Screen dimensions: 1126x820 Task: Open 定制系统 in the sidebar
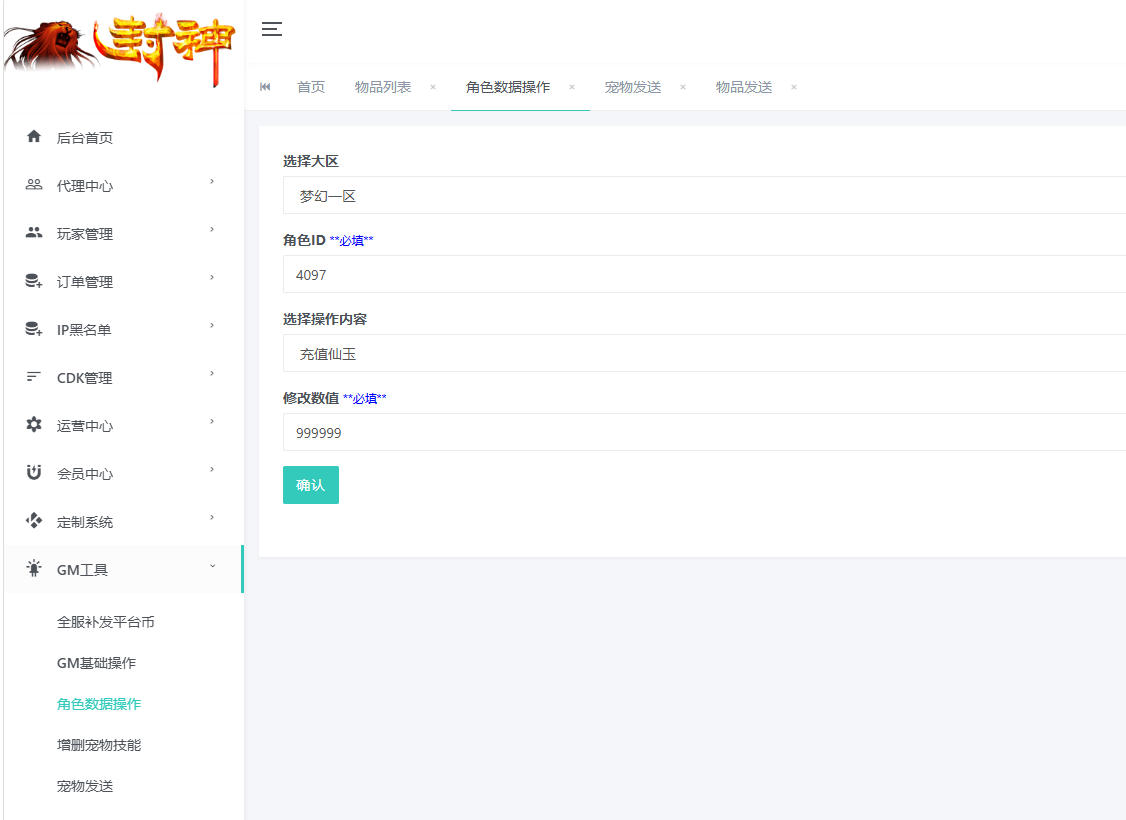[85, 522]
